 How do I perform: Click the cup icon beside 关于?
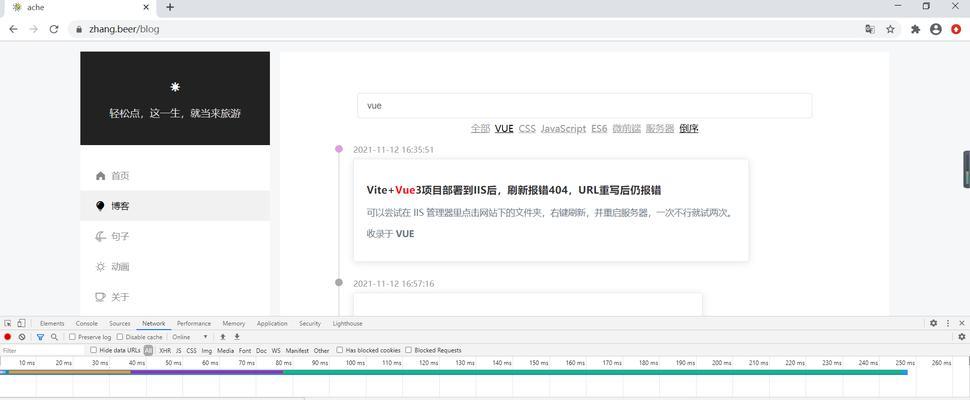[100, 297]
